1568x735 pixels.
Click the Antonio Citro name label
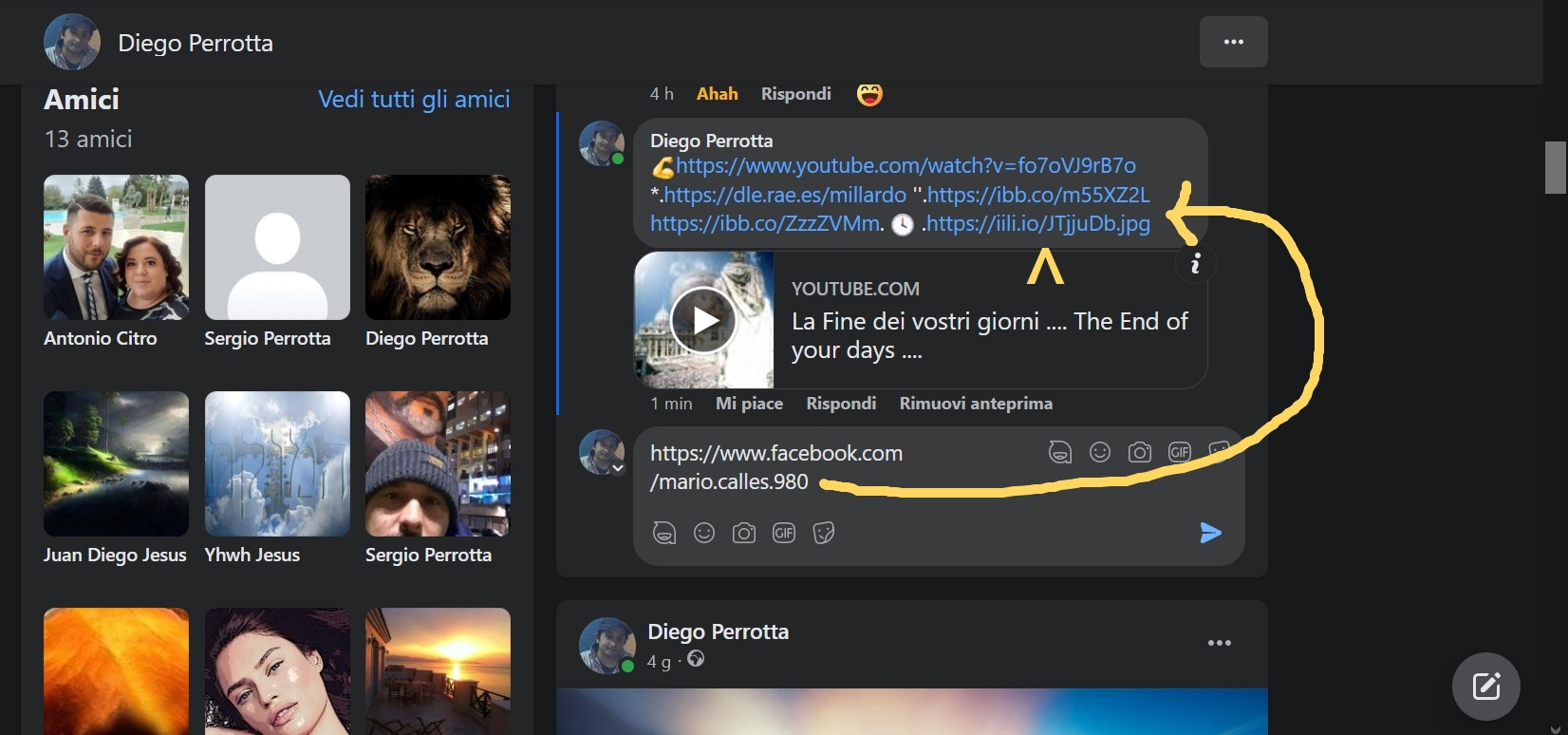pos(101,338)
